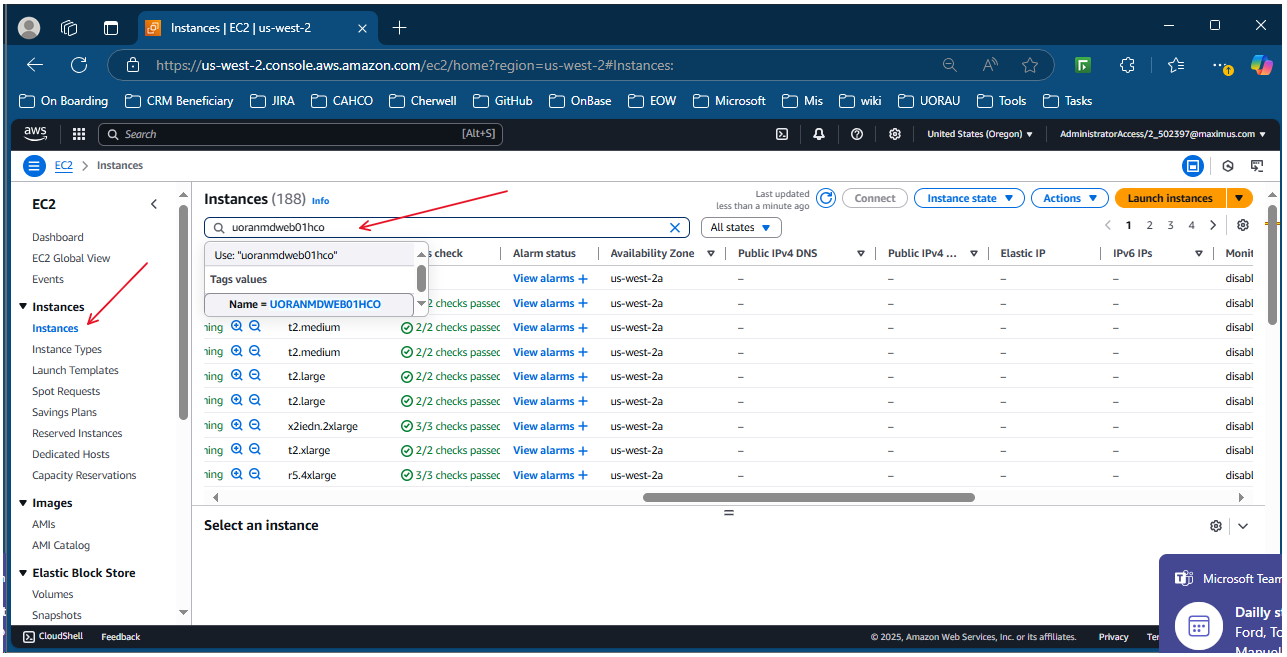Open the AWS support help icon
Image resolution: width=1287 pixels, height=657 pixels.
857,134
